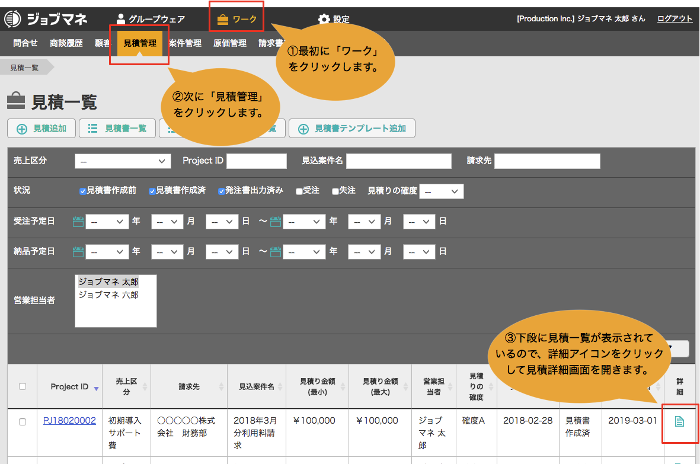
Task: Sort by the Project ID column
Action: pyautogui.click(x=70, y=386)
